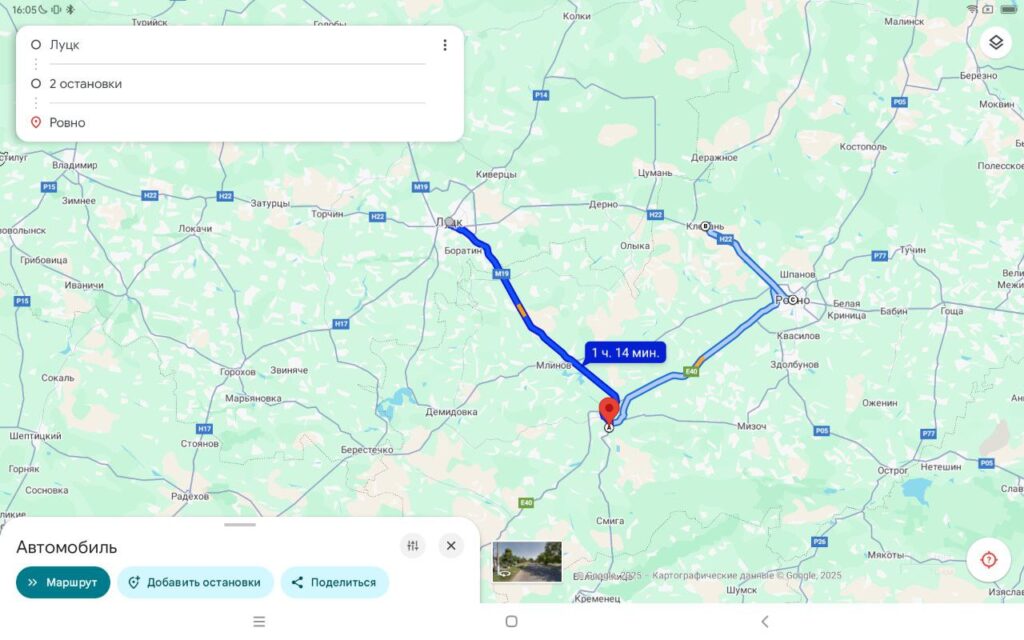The width and height of the screenshot is (1024, 640).
Task: Open the map layers button
Action: click(995, 42)
